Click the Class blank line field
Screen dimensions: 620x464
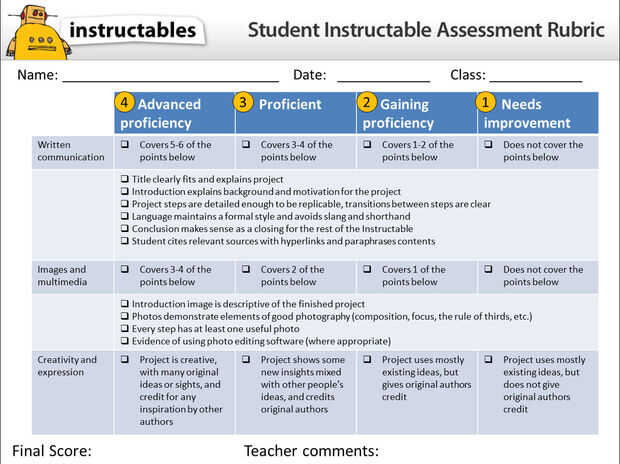[535, 76]
